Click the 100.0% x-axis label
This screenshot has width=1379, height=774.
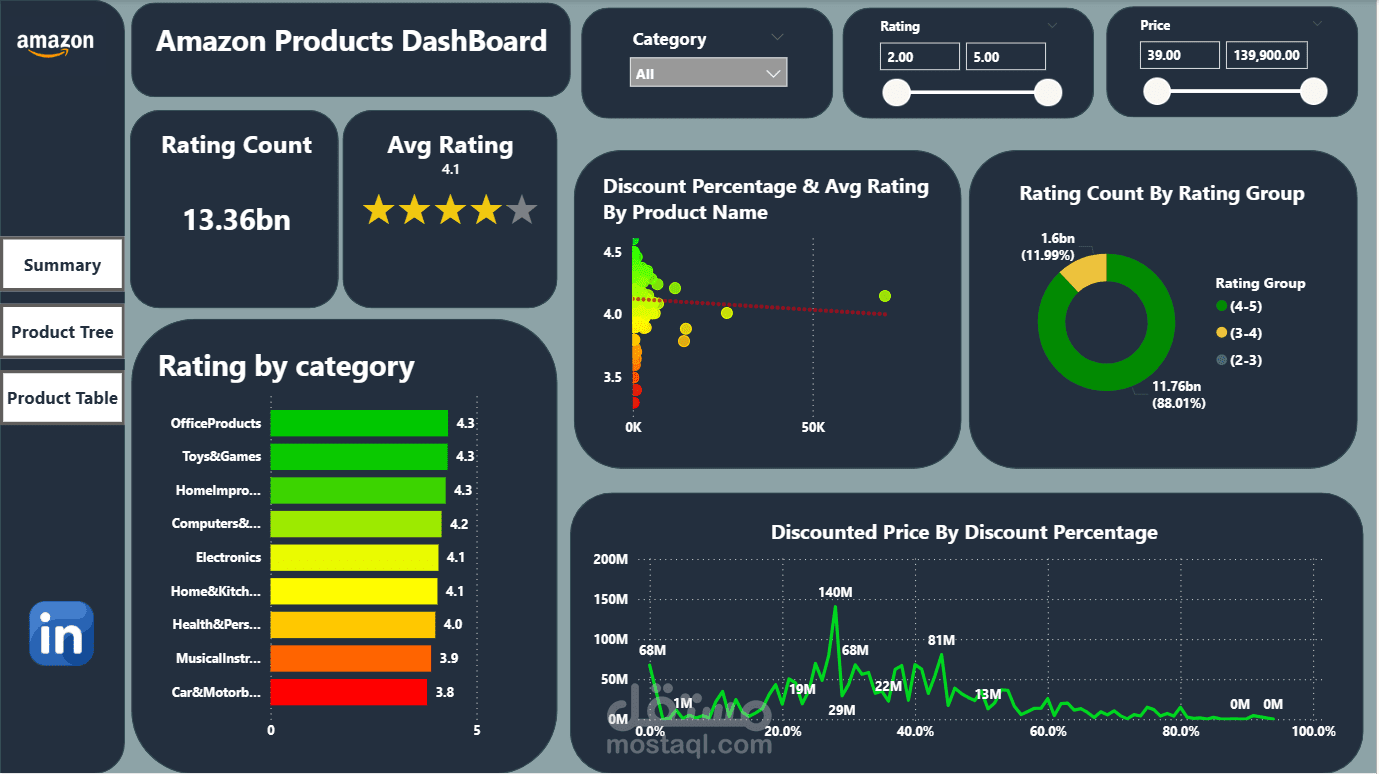tap(1314, 731)
